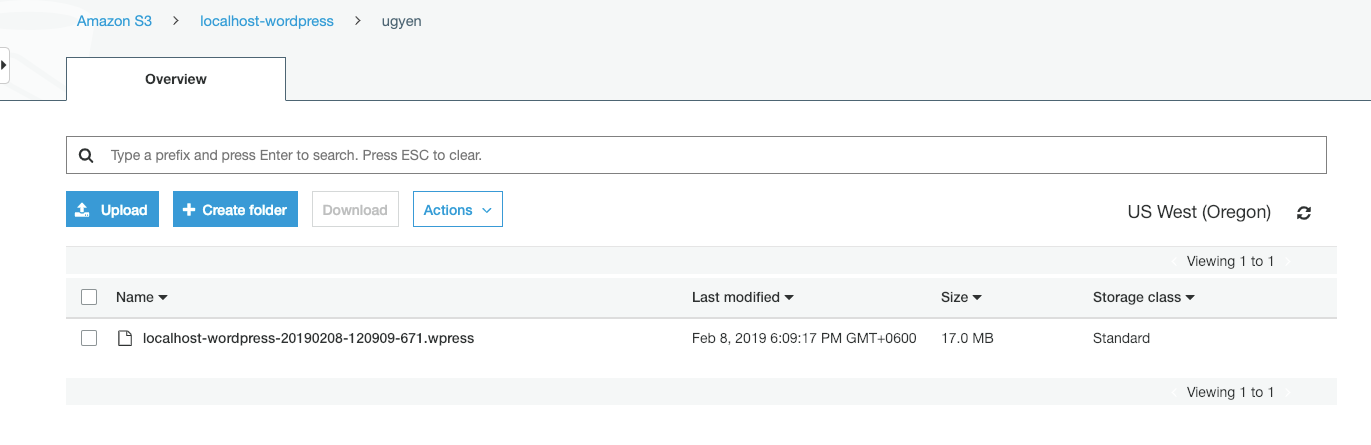Screen dimensions: 1371x445
Task: Sort by Name column arrow
Action: (x=163, y=298)
